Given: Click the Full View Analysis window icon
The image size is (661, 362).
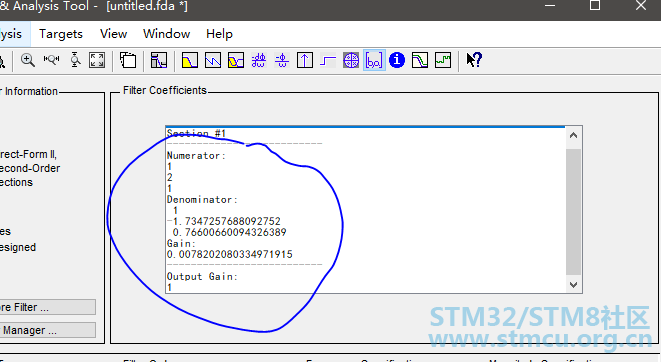Looking at the screenshot, I should [x=128, y=60].
